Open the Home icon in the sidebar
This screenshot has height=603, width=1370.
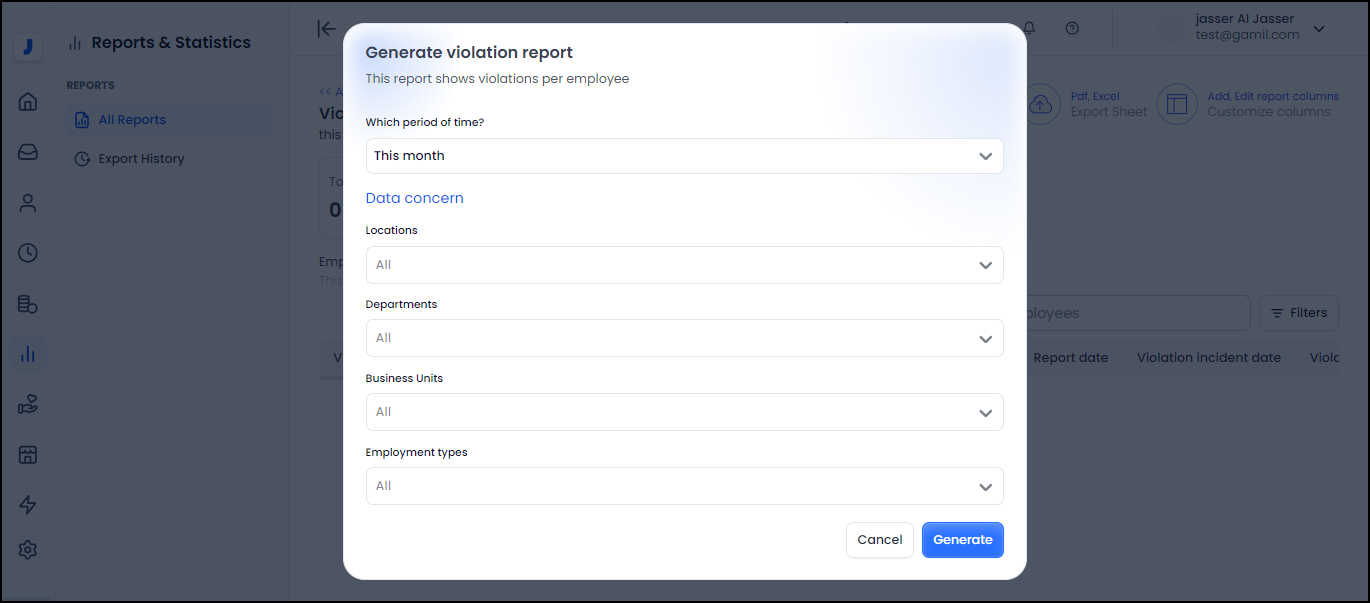tap(27, 101)
